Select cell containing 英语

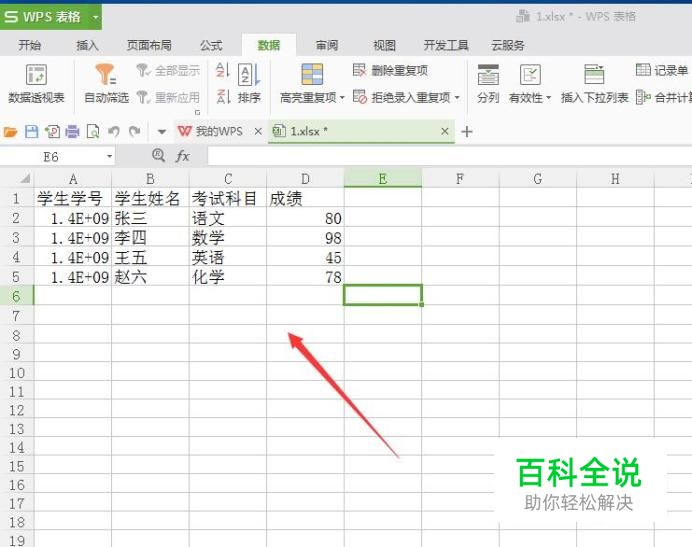(228, 257)
